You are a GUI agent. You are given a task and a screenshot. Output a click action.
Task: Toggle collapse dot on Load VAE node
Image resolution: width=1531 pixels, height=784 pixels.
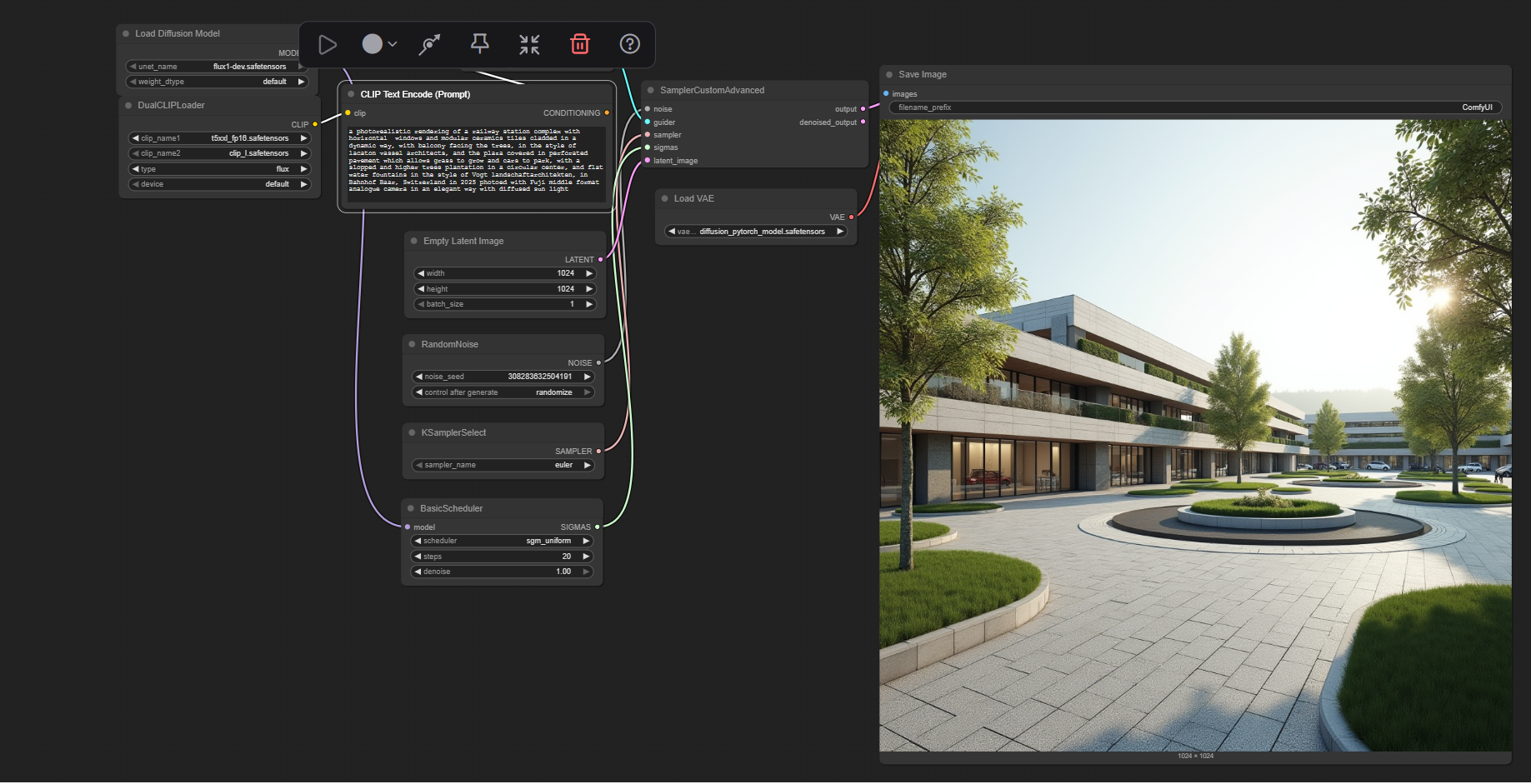pos(665,199)
